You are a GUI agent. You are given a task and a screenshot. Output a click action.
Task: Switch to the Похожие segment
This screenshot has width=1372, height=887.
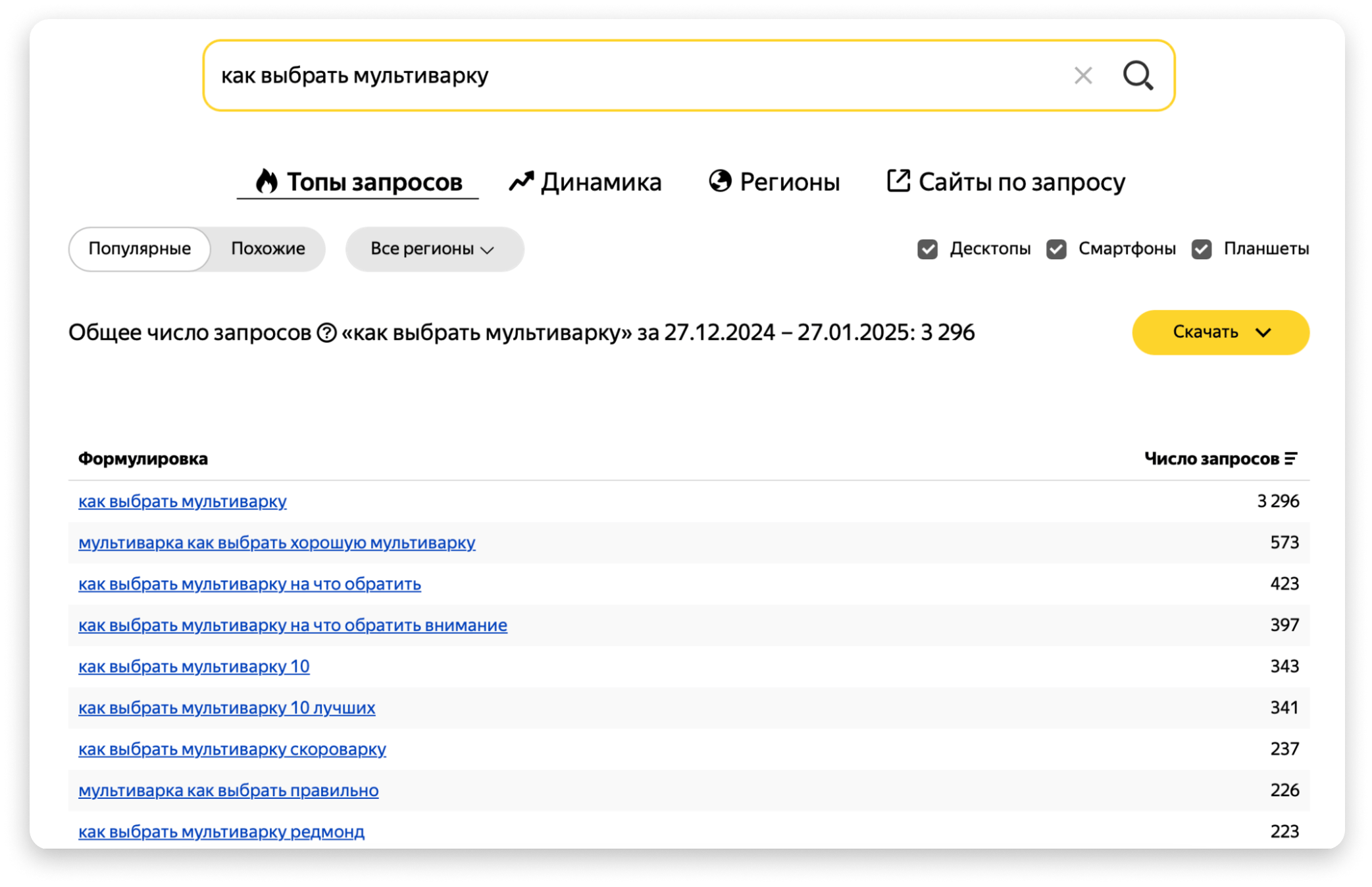pos(268,249)
